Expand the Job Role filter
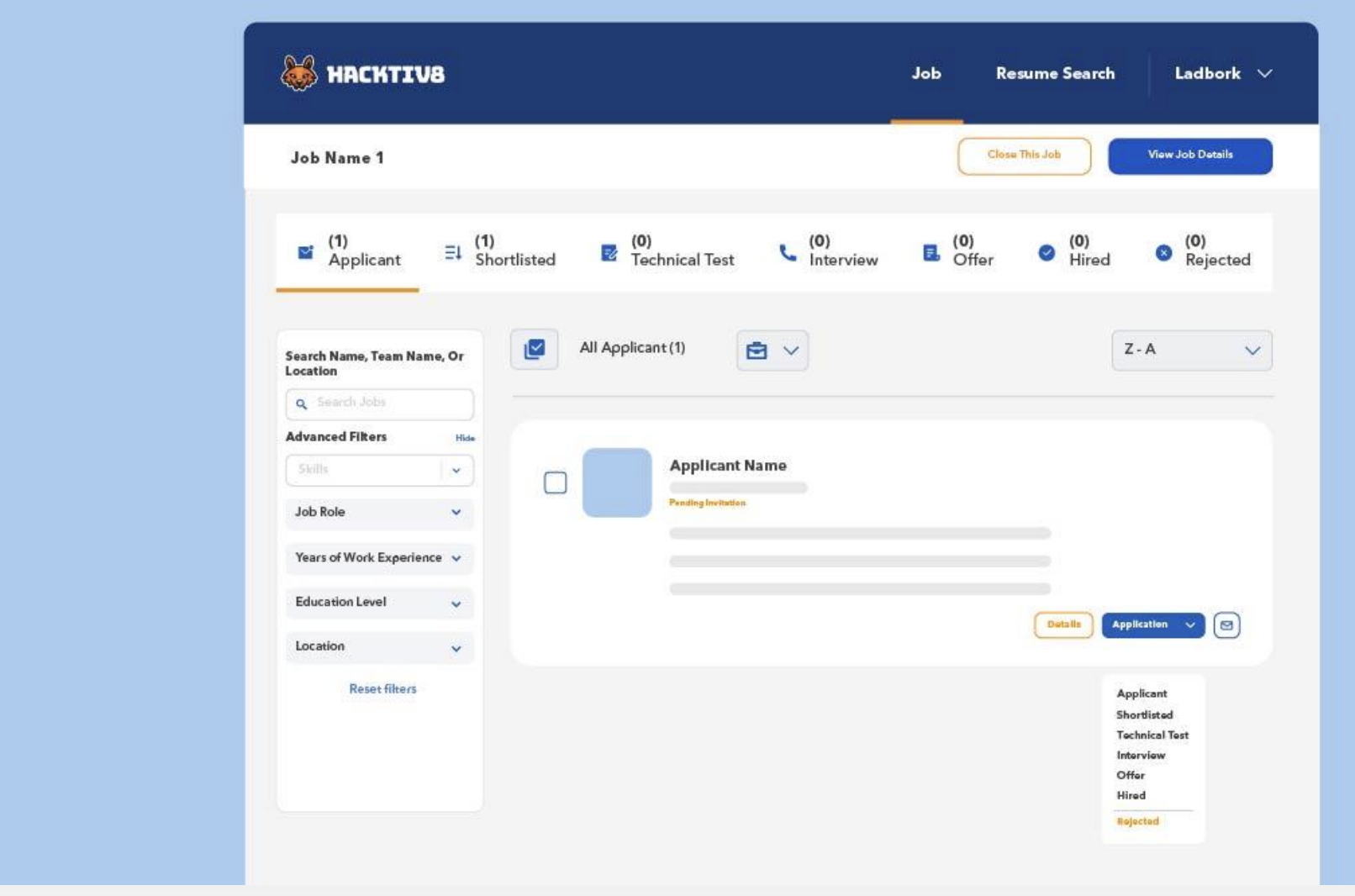The width and height of the screenshot is (1355, 896). click(379, 512)
